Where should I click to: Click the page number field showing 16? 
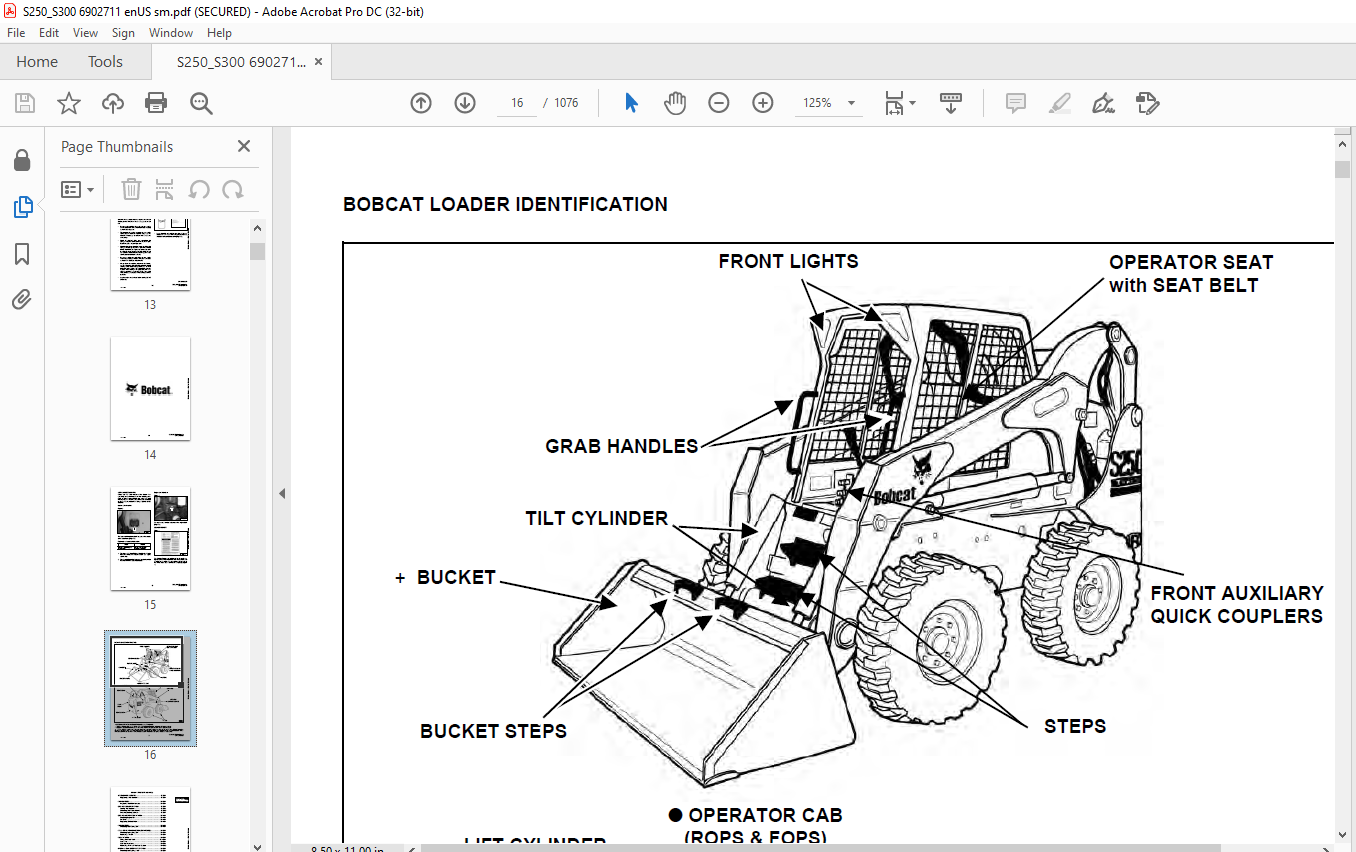517,103
